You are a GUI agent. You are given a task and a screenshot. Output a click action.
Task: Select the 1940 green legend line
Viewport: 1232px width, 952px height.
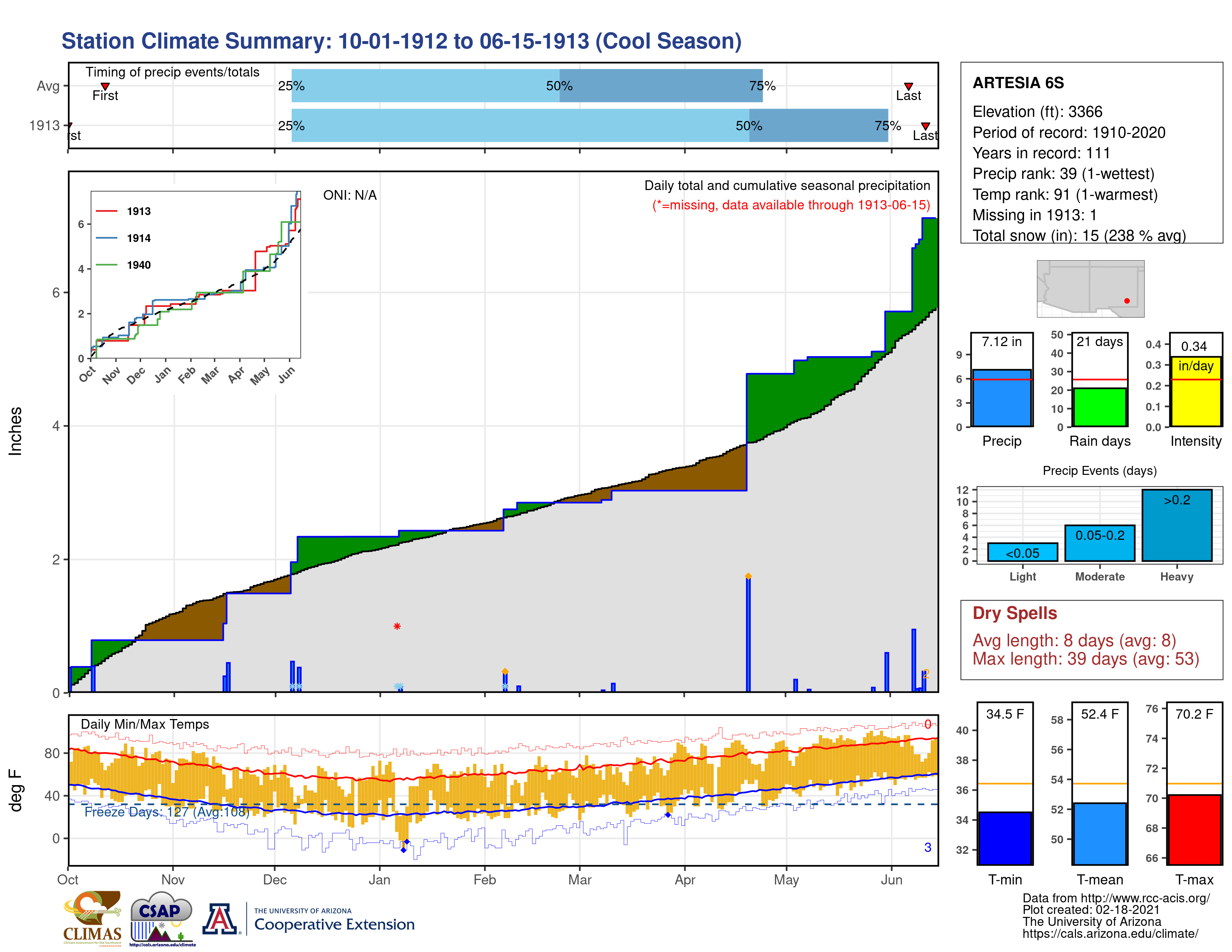pyautogui.click(x=106, y=265)
